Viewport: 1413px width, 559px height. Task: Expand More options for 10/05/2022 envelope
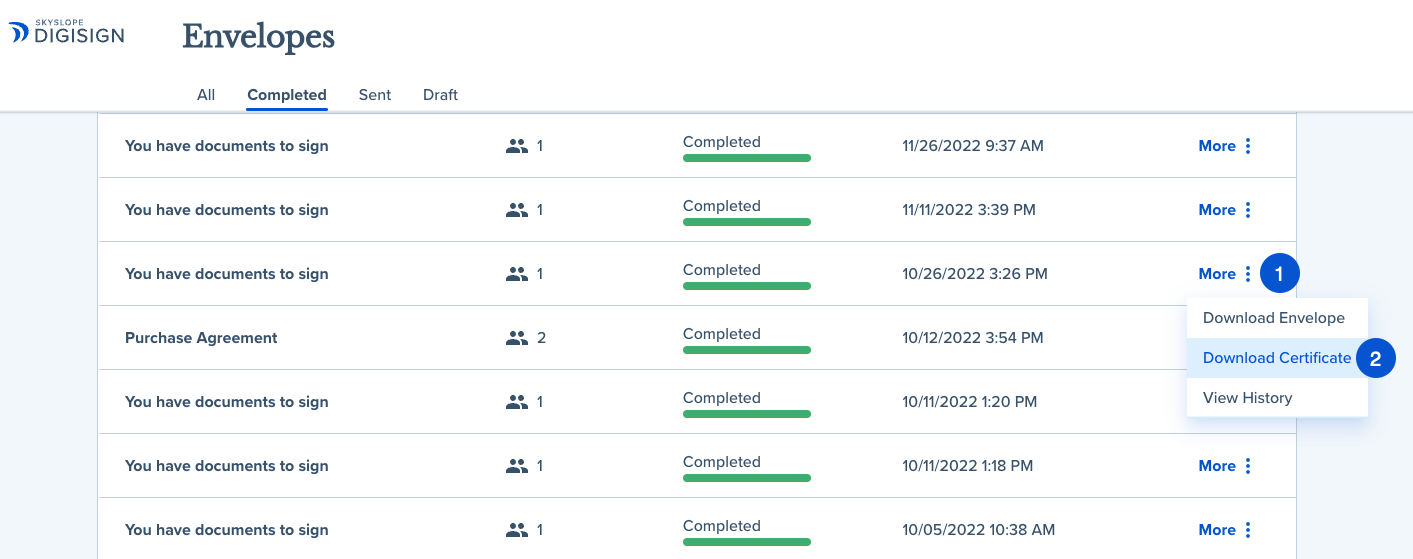(x=1217, y=530)
